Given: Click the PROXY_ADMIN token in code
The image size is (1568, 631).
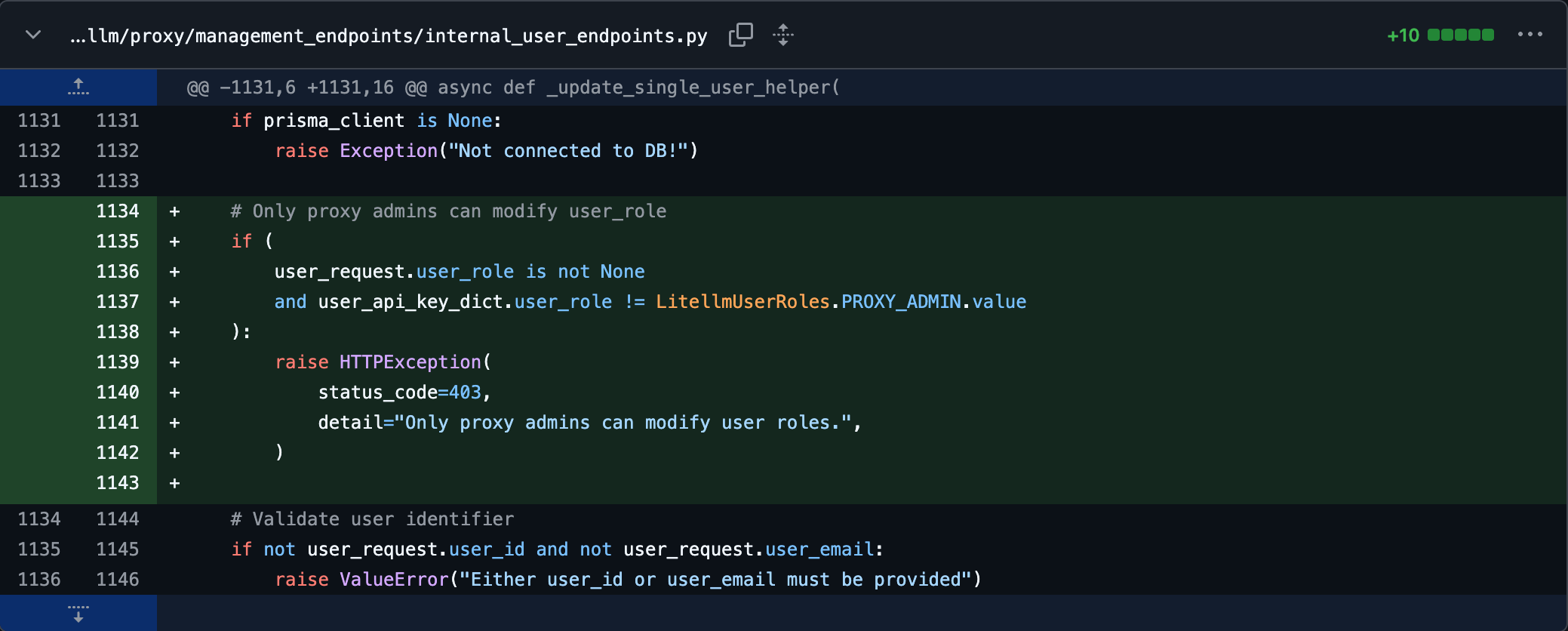Looking at the screenshot, I should coord(901,302).
